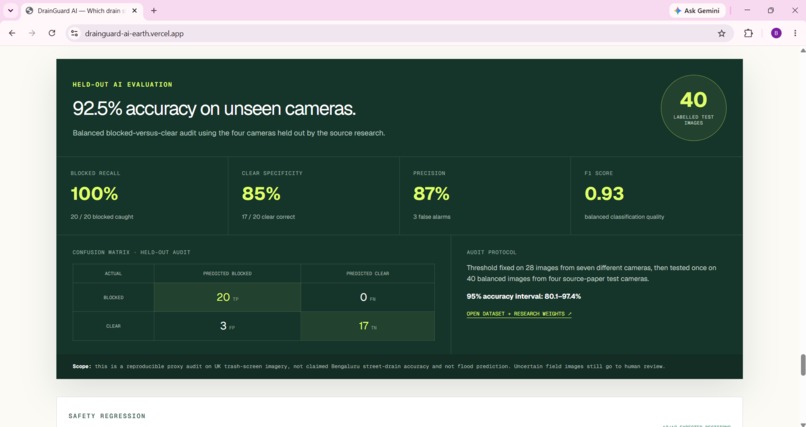The height and width of the screenshot is (427, 806).
Task: Click the forward navigation arrow
Action: coord(32,33)
